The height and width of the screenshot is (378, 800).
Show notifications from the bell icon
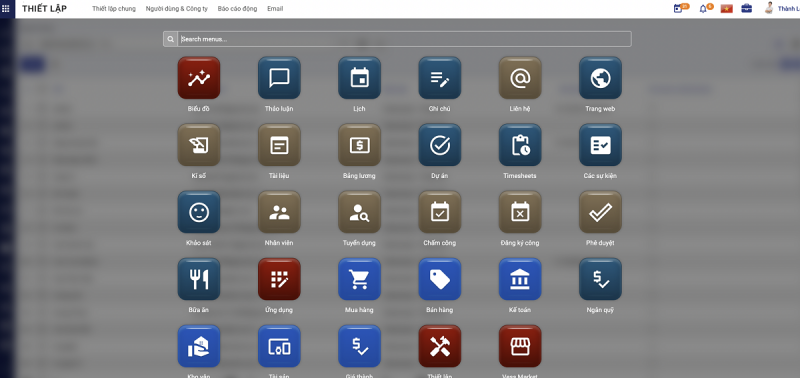[x=706, y=8]
